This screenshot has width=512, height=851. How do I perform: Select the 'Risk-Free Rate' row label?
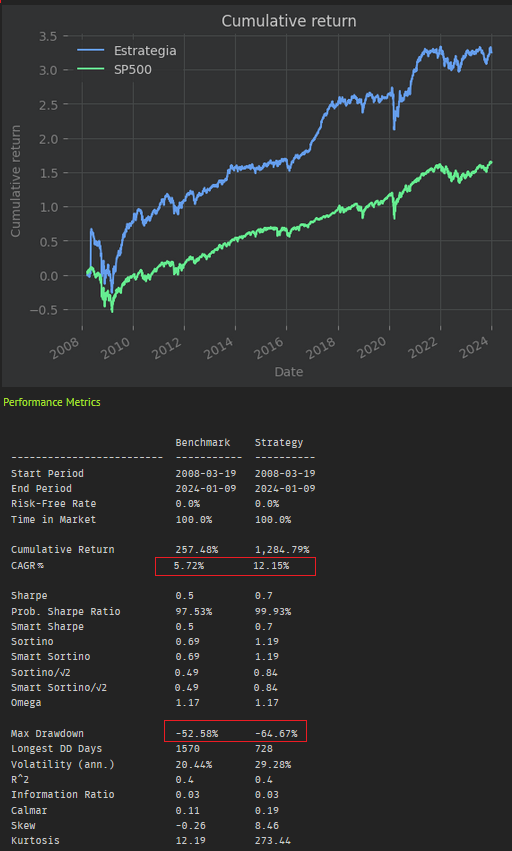click(53, 504)
